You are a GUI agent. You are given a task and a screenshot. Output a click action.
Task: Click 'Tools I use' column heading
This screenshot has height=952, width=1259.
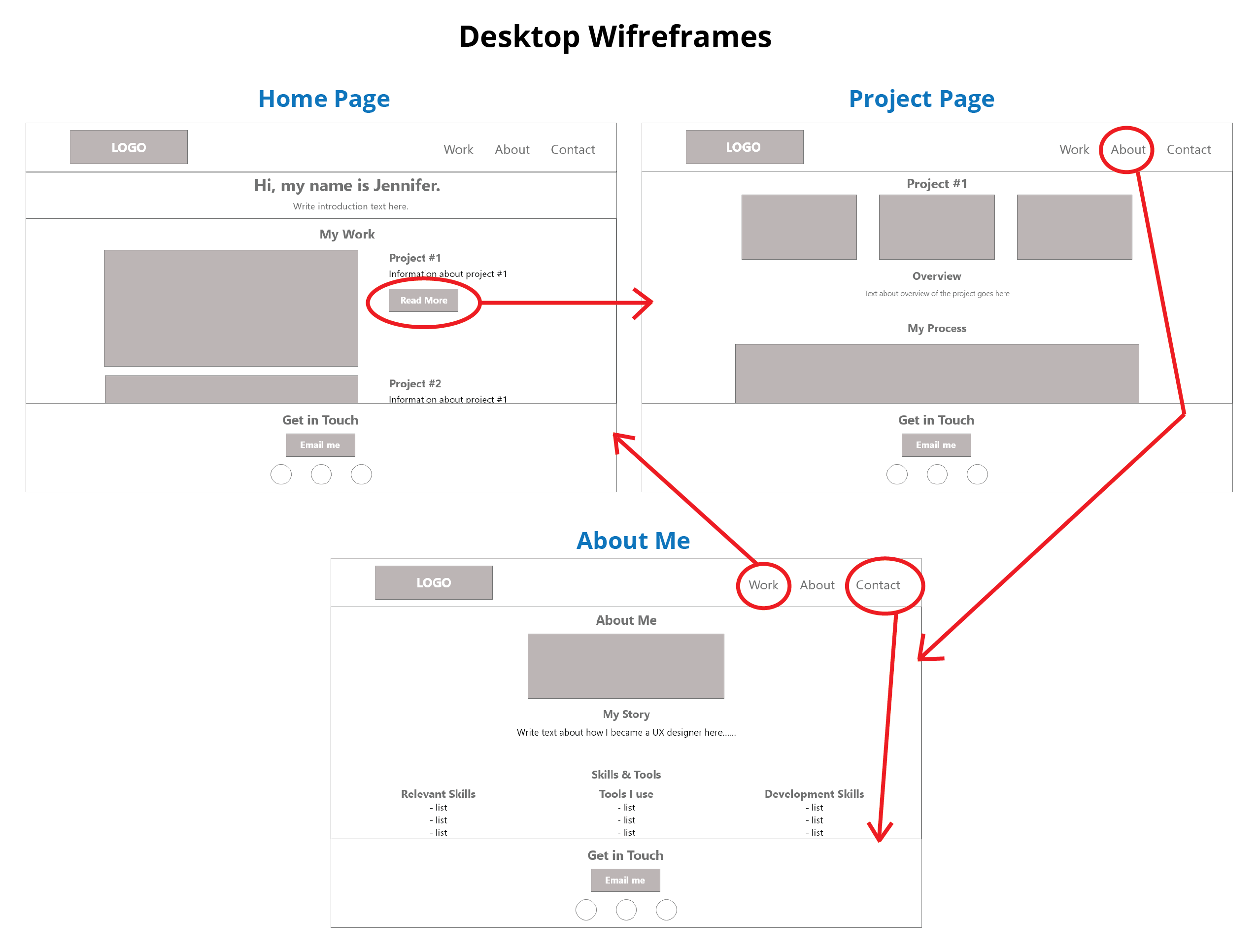[626, 794]
